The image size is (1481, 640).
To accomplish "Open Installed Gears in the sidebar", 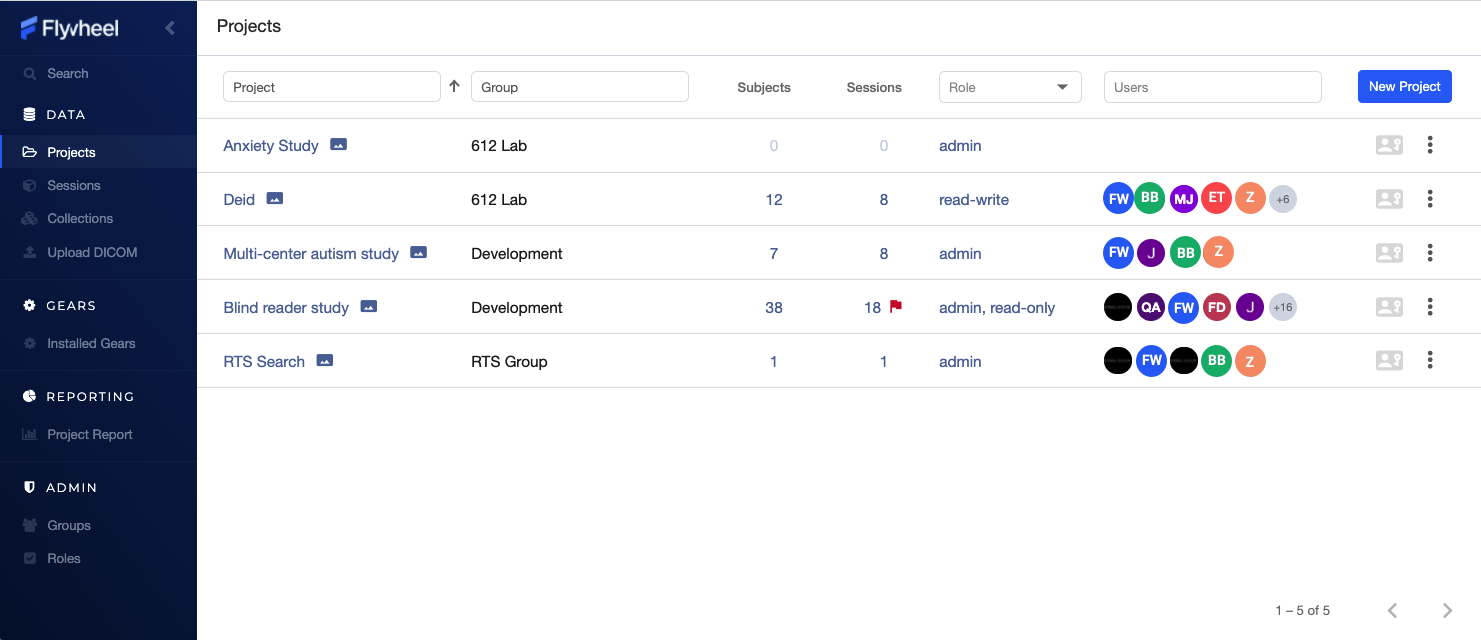I will pyautogui.click(x=91, y=343).
